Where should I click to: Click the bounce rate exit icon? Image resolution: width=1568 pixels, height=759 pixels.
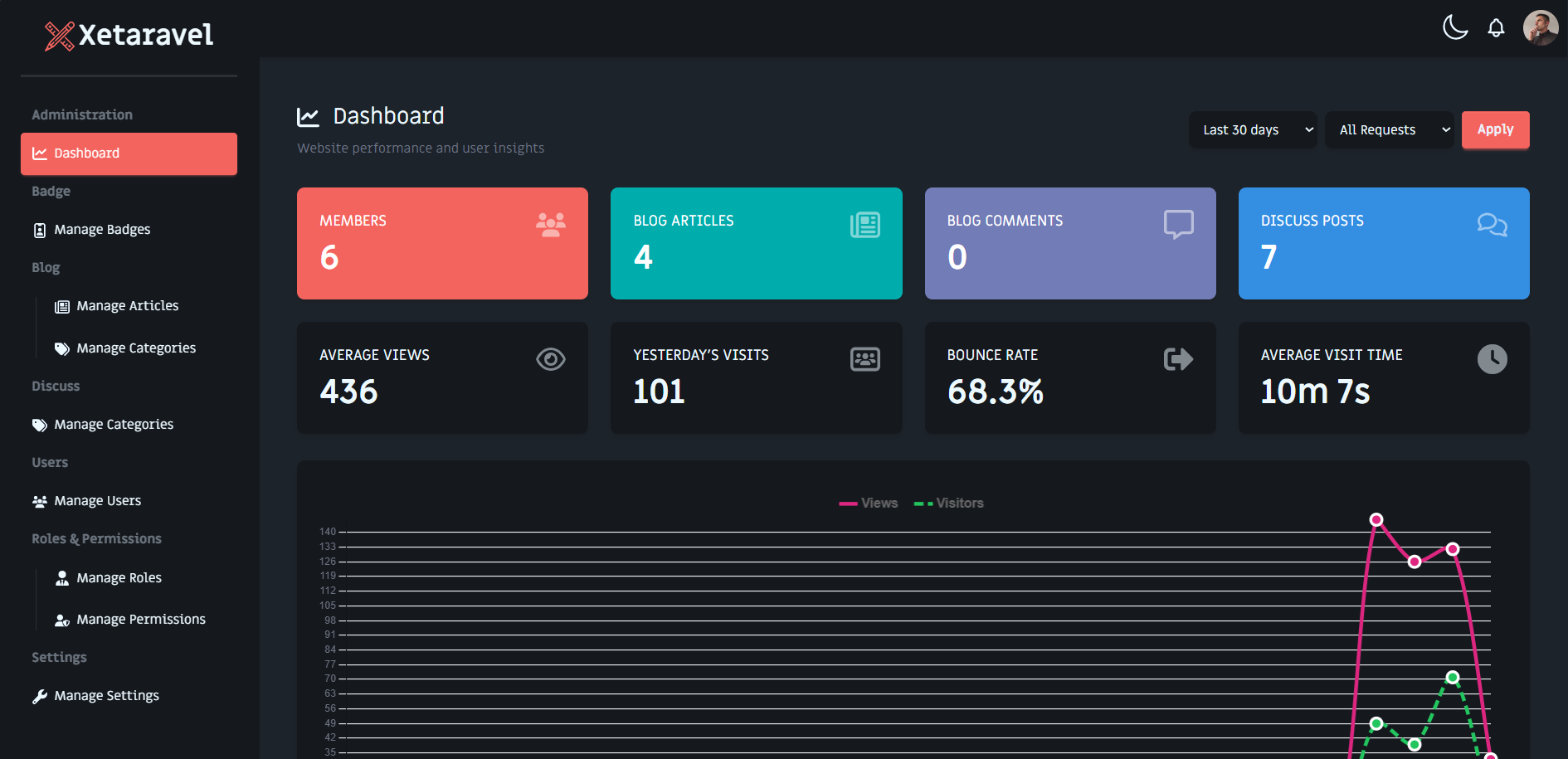[1178, 358]
